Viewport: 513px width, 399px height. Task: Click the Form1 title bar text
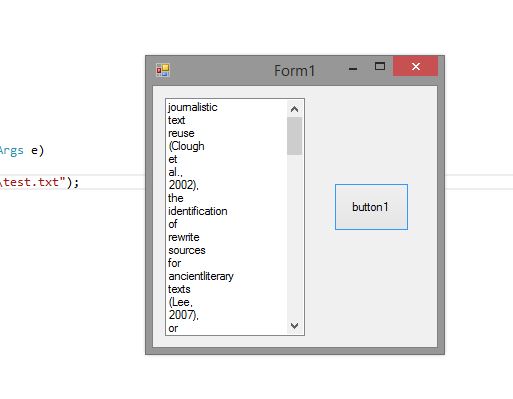(x=294, y=71)
